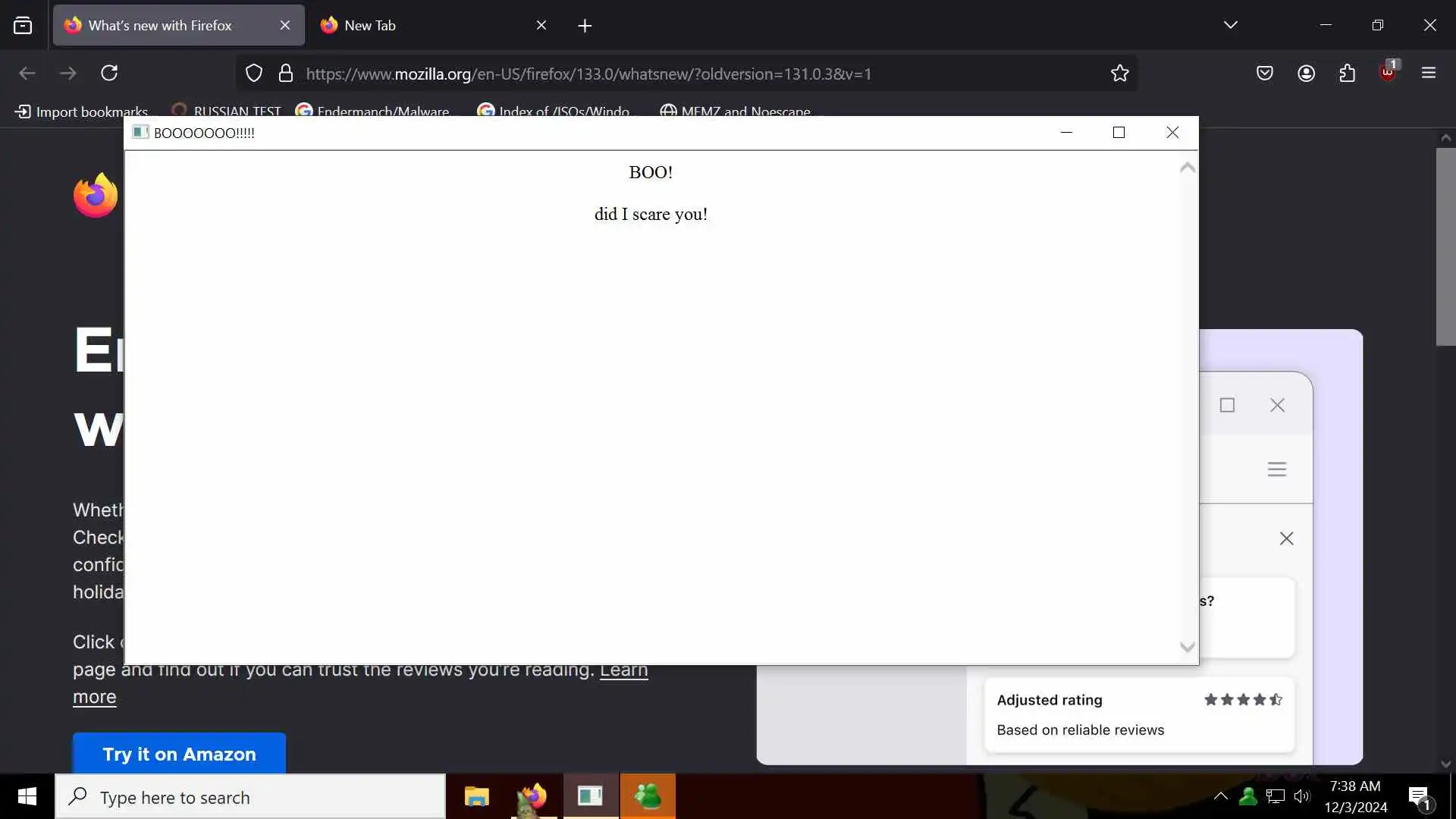Viewport: 1456px width, 819px height.
Task: Open the Save to Pocket icon
Action: (1264, 73)
